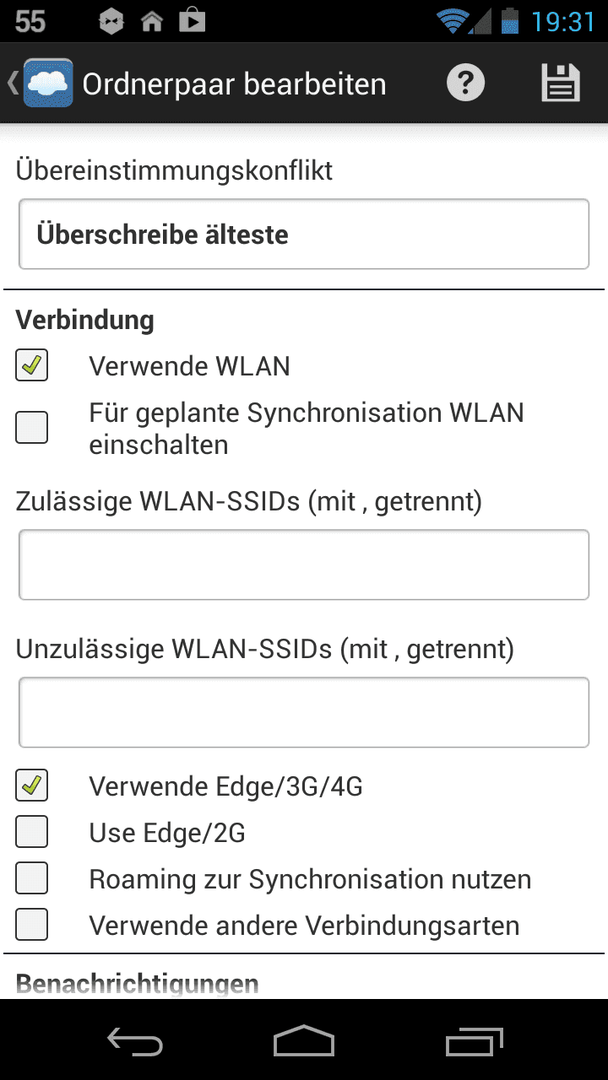The height and width of the screenshot is (1080, 608).
Task: Open recent apps via navigation bar
Action: pyautogui.click(x=474, y=1040)
